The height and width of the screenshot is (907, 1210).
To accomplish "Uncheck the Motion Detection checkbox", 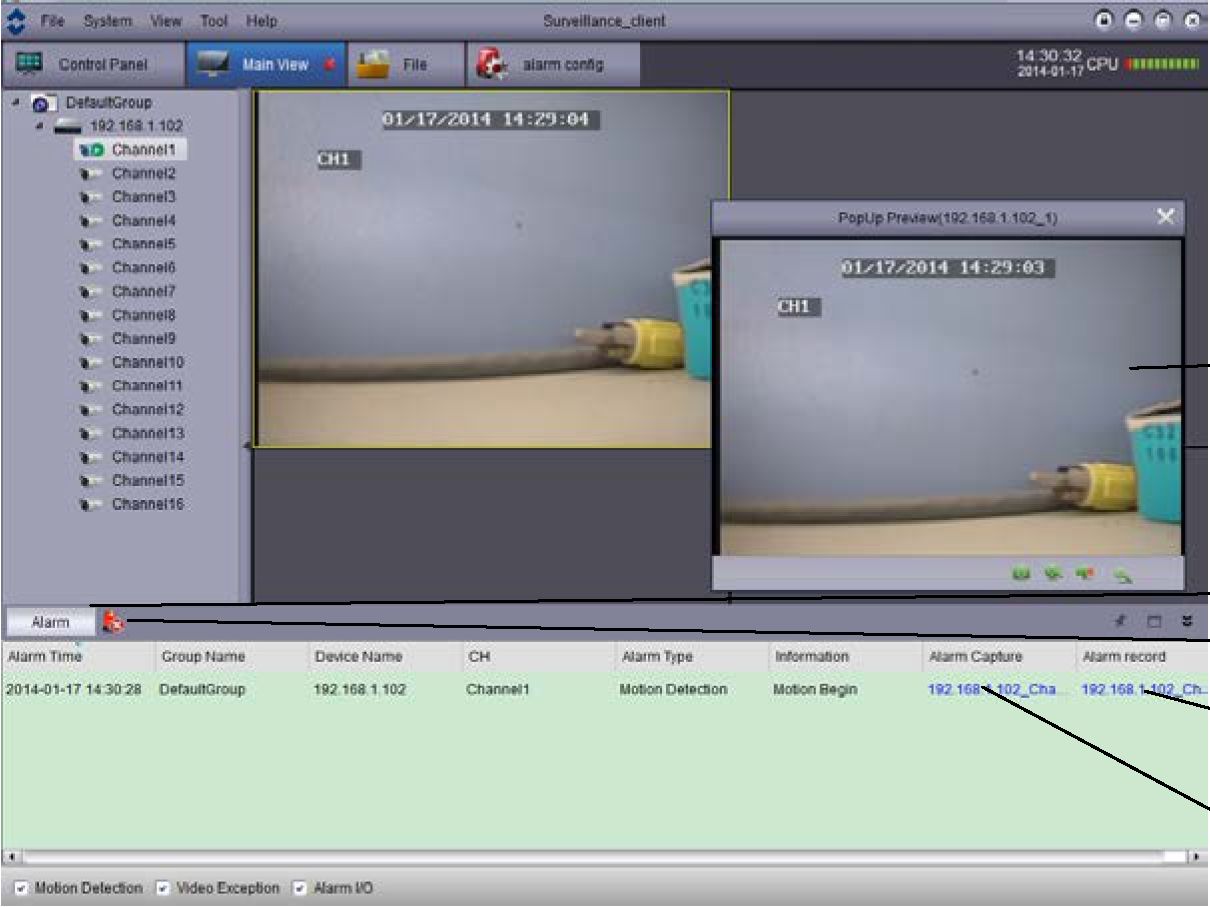I will pyautogui.click(x=23, y=889).
